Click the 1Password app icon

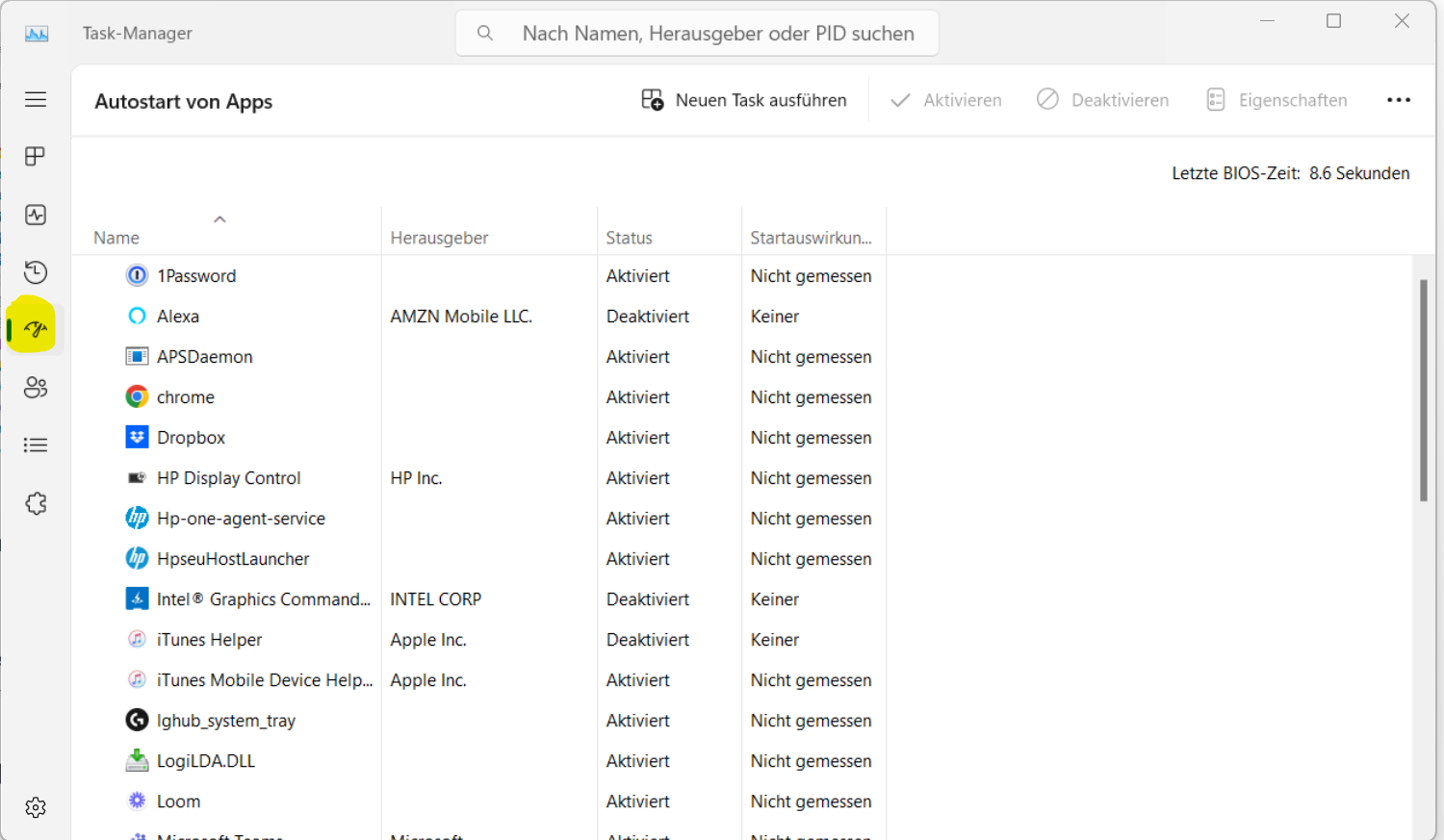(x=138, y=276)
